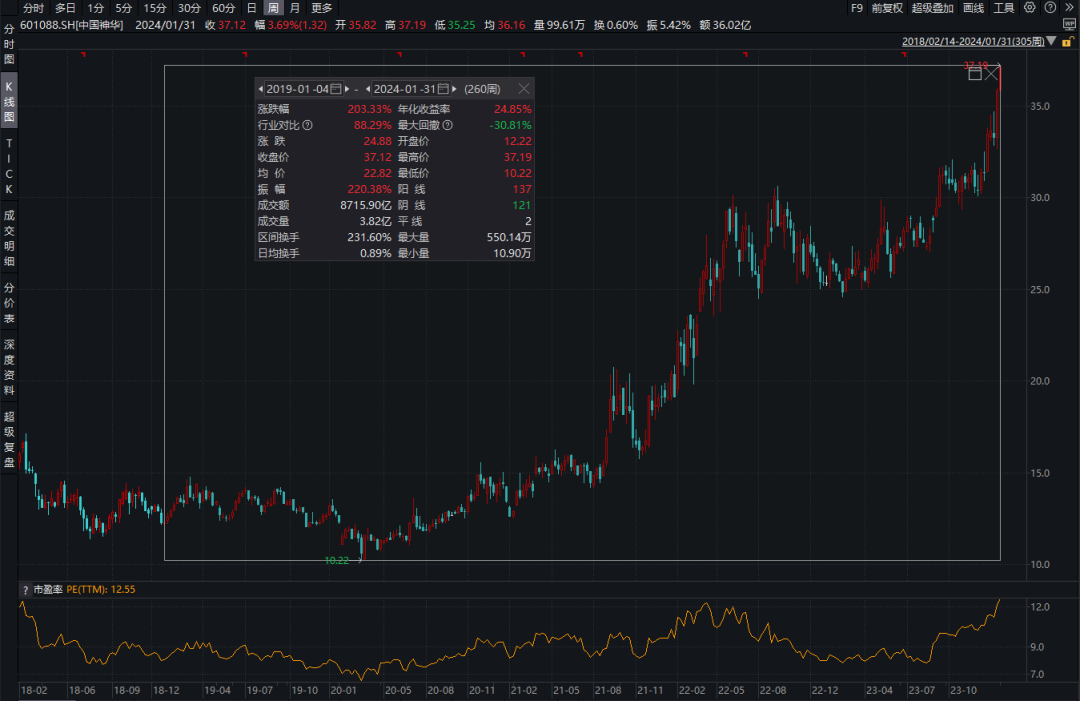
Task: Select the 日 daily period tab
Action: click(251, 8)
